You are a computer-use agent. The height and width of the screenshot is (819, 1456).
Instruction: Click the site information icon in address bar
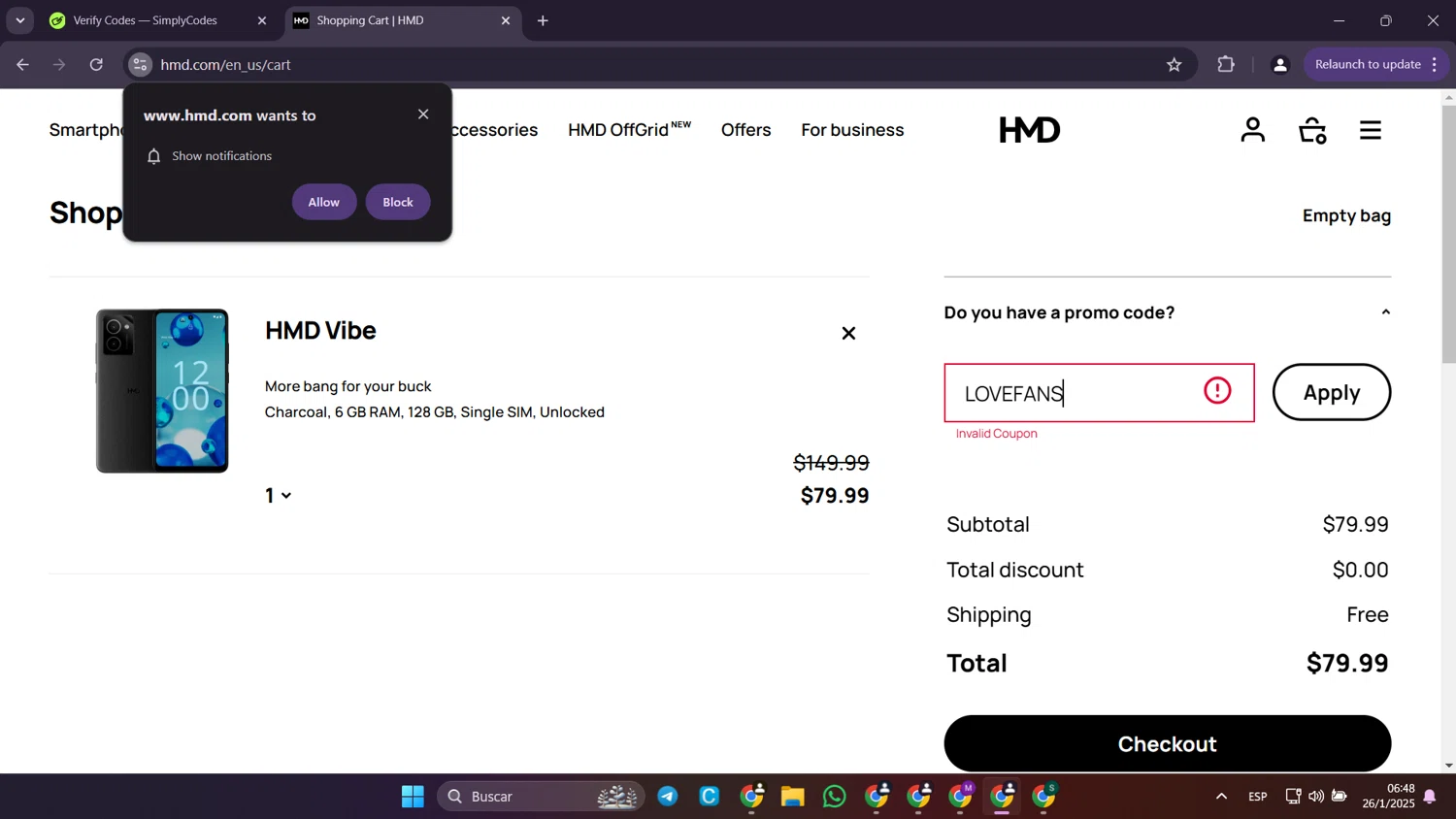click(140, 65)
